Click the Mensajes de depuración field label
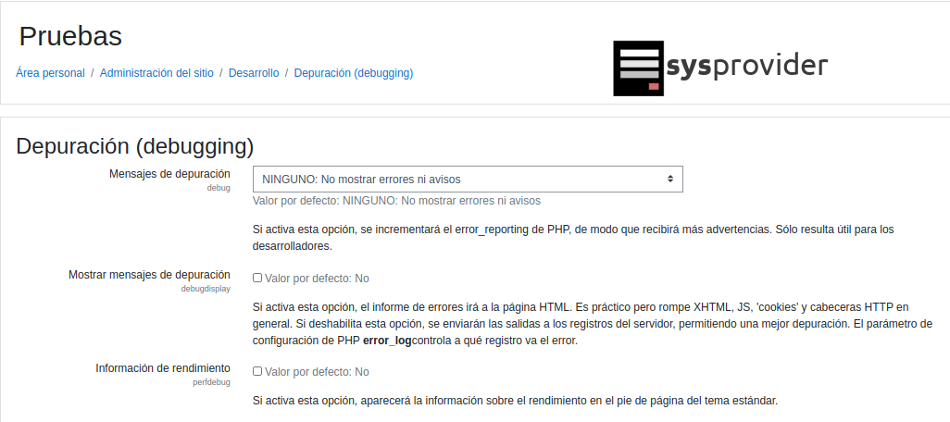This screenshot has width=950, height=422. (x=170, y=173)
